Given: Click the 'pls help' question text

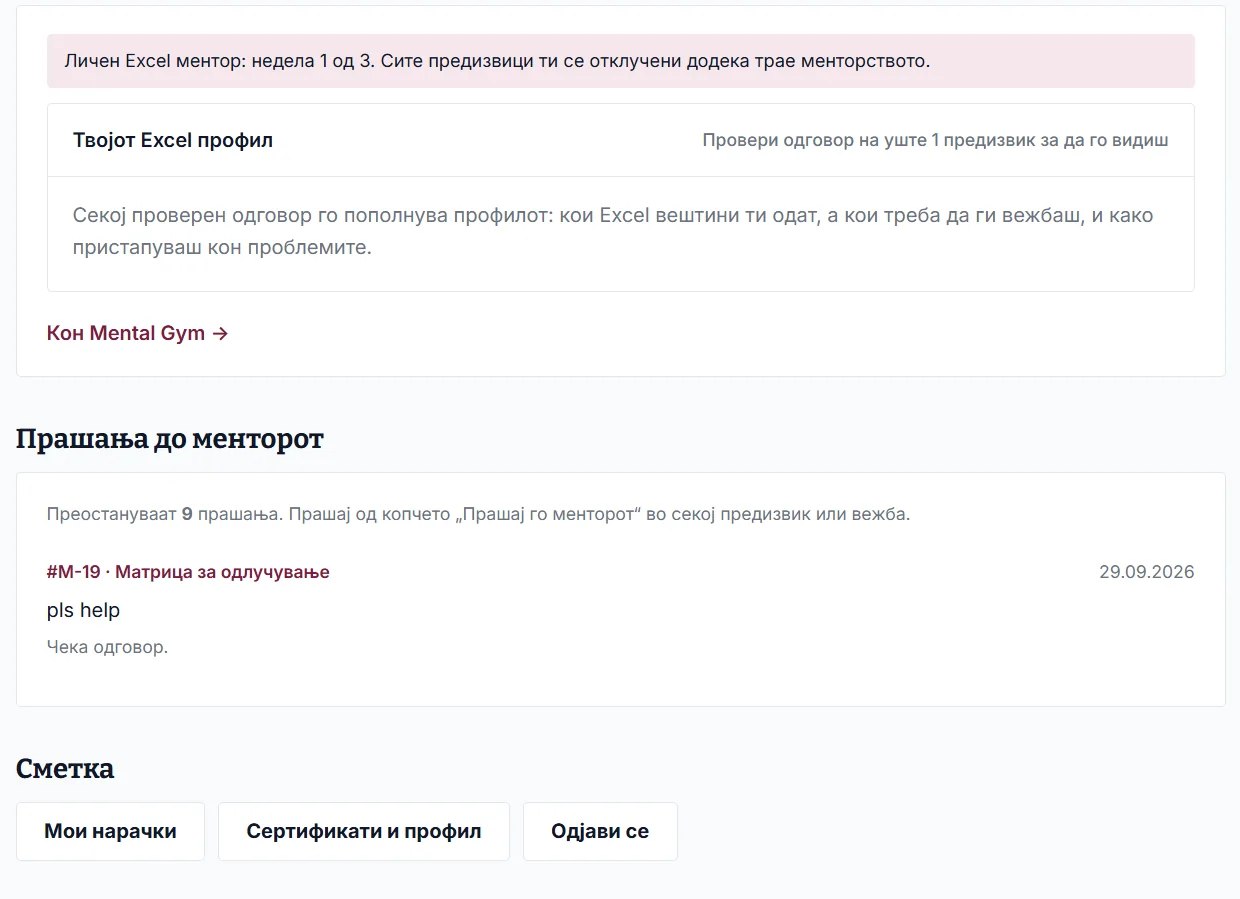Looking at the screenshot, I should (83, 610).
